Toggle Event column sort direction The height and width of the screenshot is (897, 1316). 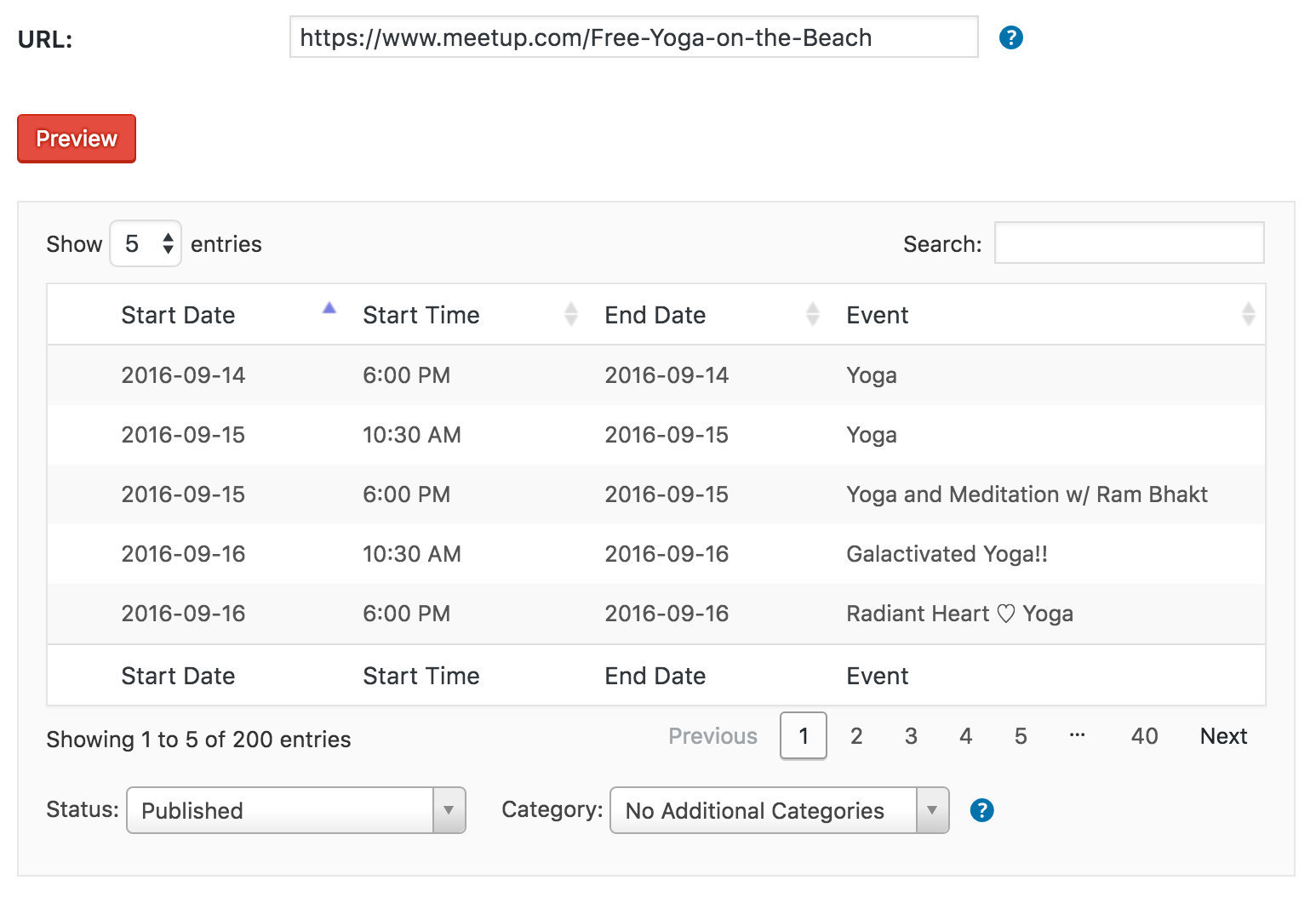(x=1249, y=314)
